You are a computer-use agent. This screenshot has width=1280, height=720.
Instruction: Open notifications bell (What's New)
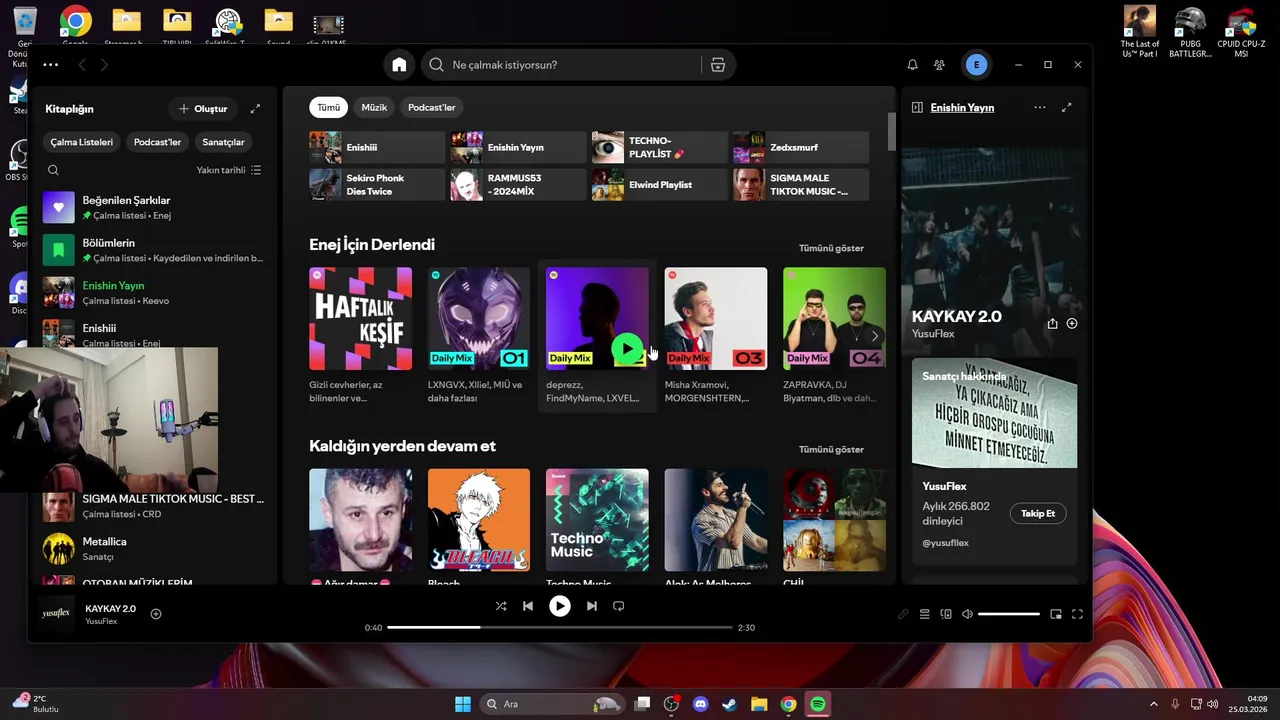click(912, 65)
